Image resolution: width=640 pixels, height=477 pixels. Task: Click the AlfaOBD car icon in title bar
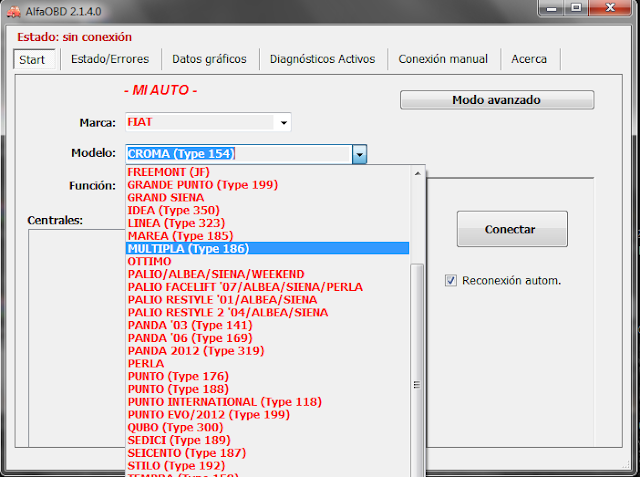13,11
